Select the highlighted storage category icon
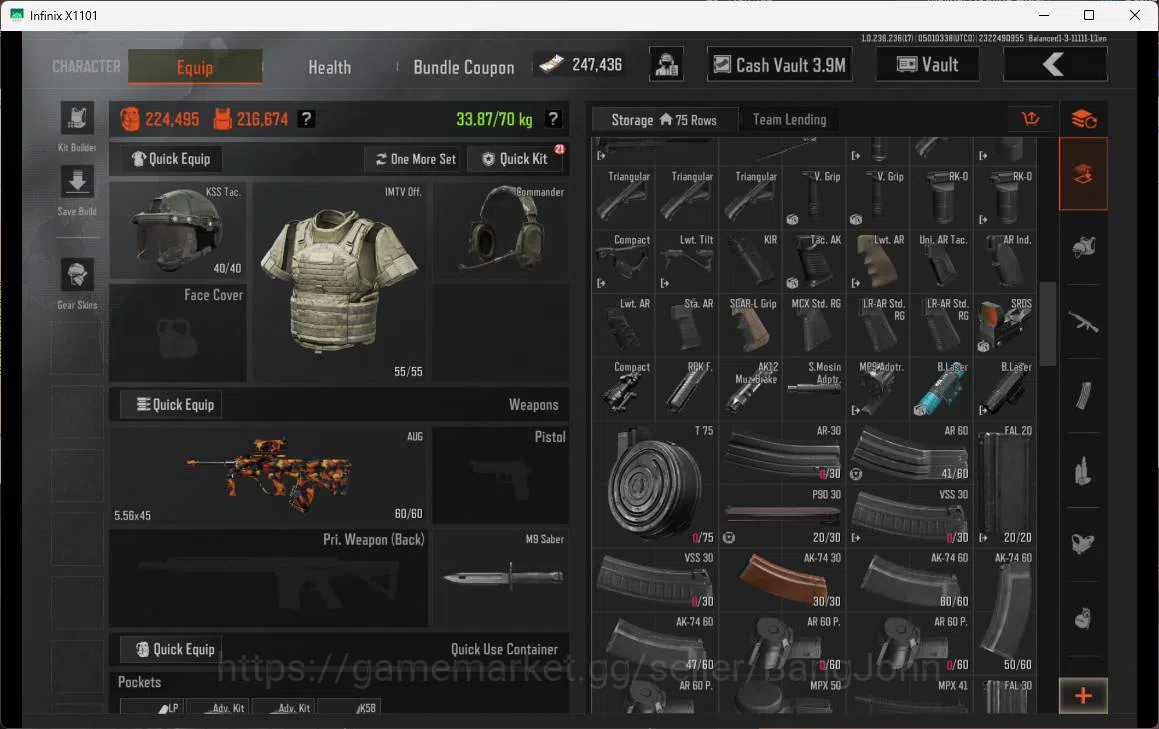The height and width of the screenshot is (729, 1159). (1084, 174)
